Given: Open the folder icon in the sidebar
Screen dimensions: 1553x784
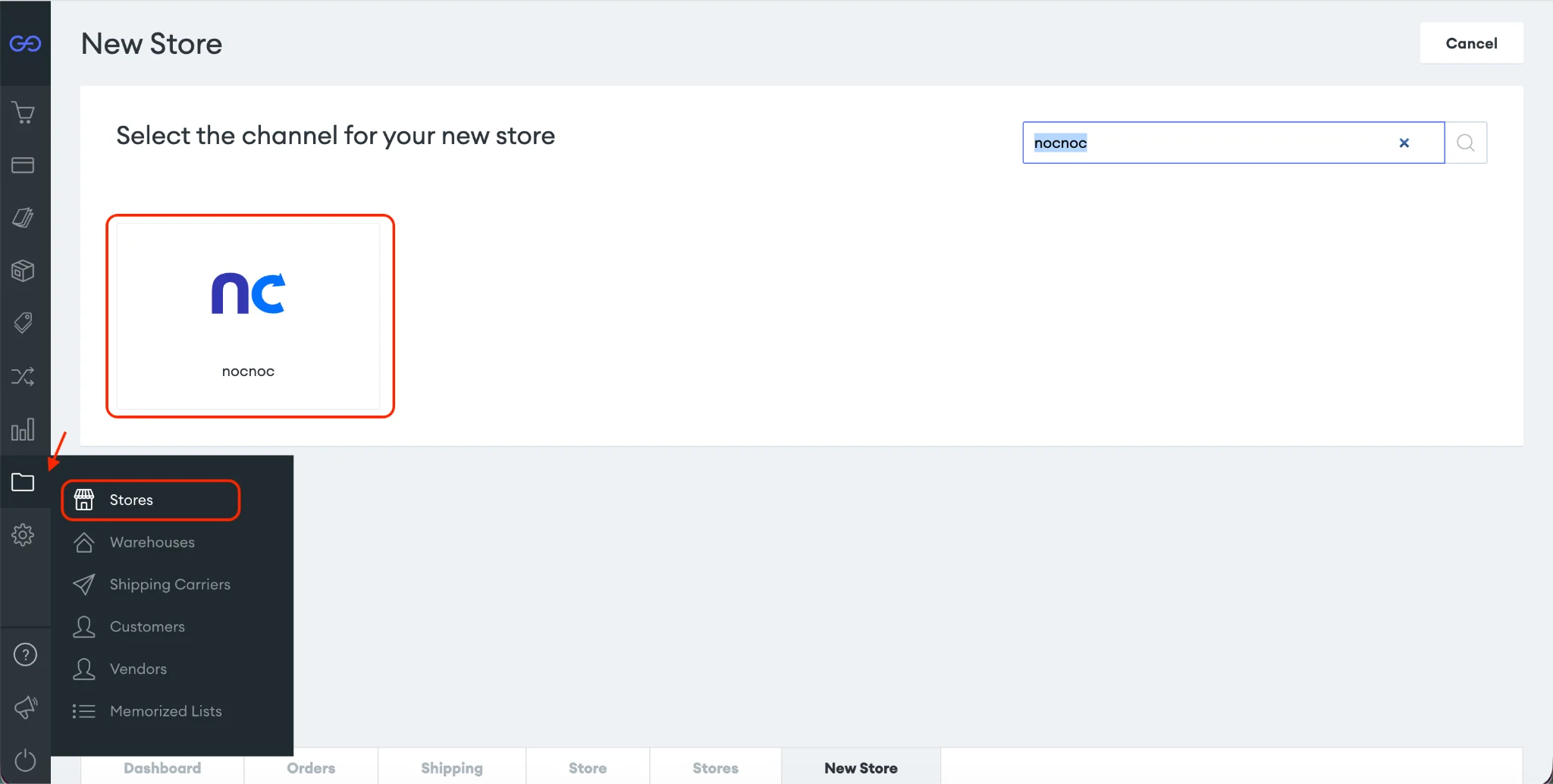Looking at the screenshot, I should pos(23,481).
